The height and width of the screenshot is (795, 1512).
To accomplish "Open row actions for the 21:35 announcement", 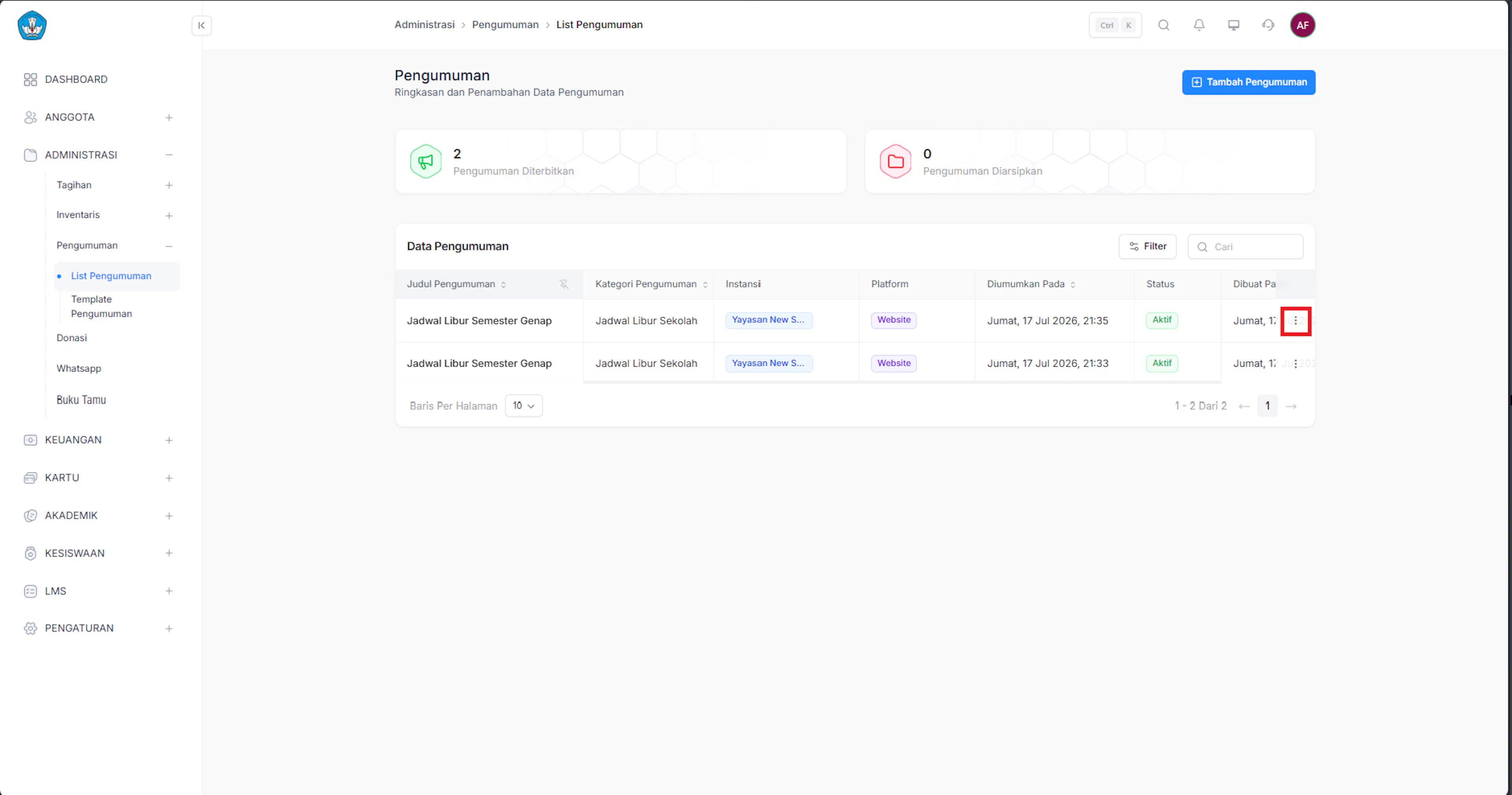I will 1295,321.
